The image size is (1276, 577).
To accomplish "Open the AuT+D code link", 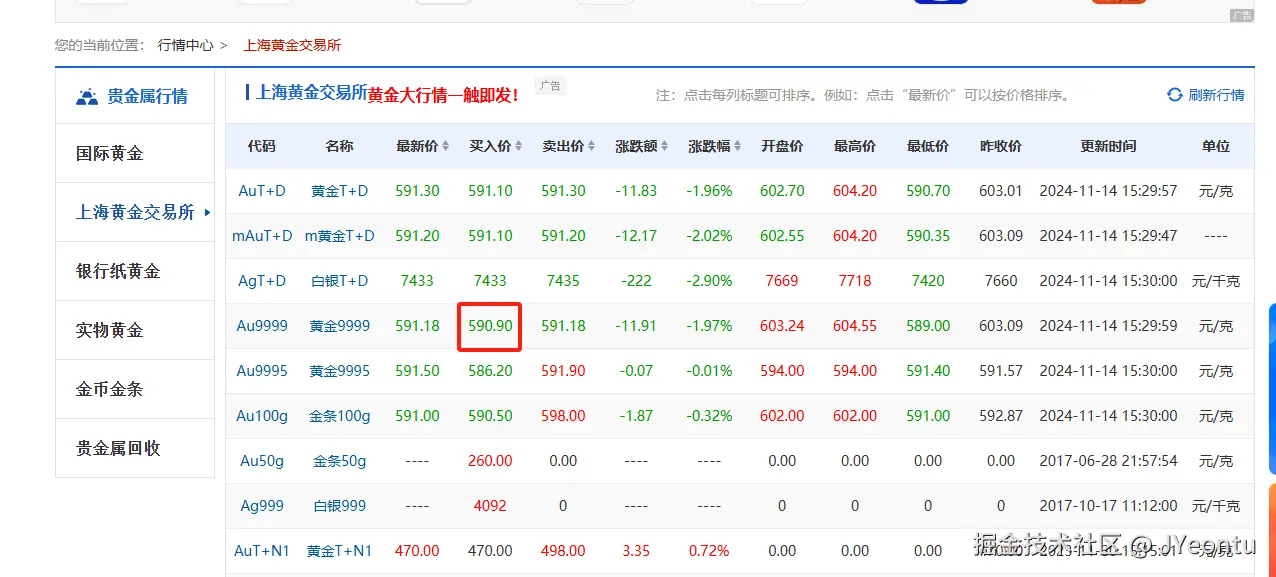I will (262, 191).
